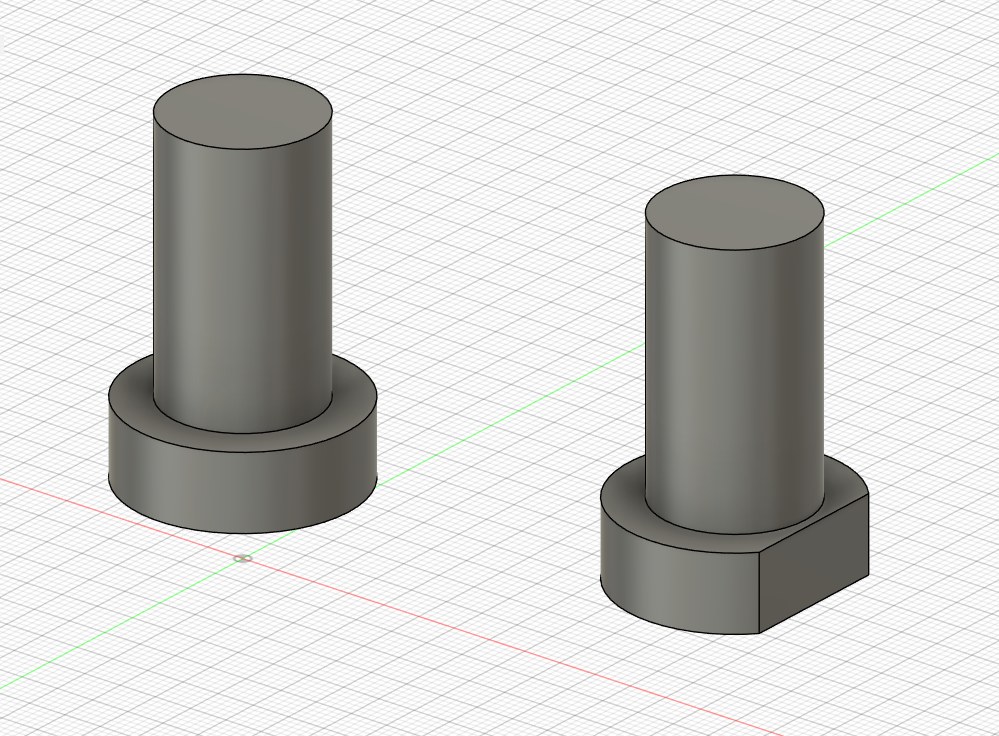
Task: Select the top circular face of left cylinder
Action: pyautogui.click(x=243, y=112)
